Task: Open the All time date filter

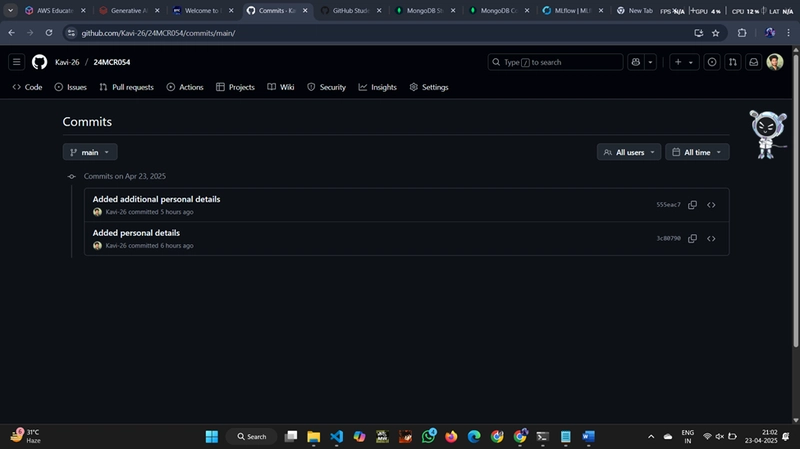Action: pos(697,152)
